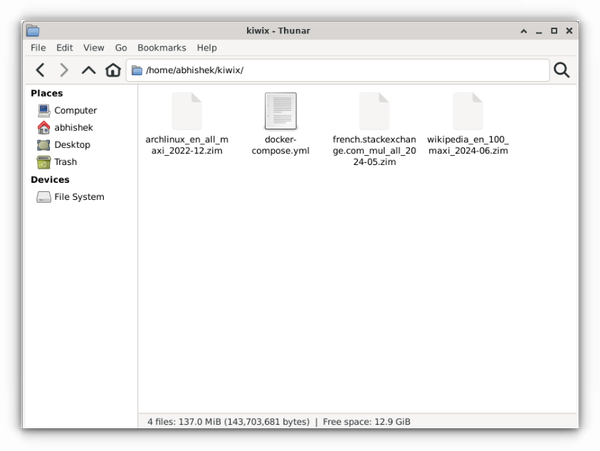Image resolution: width=600 pixels, height=451 pixels.
Task: Select the docker-compose.yml file icon
Action: coord(280,111)
